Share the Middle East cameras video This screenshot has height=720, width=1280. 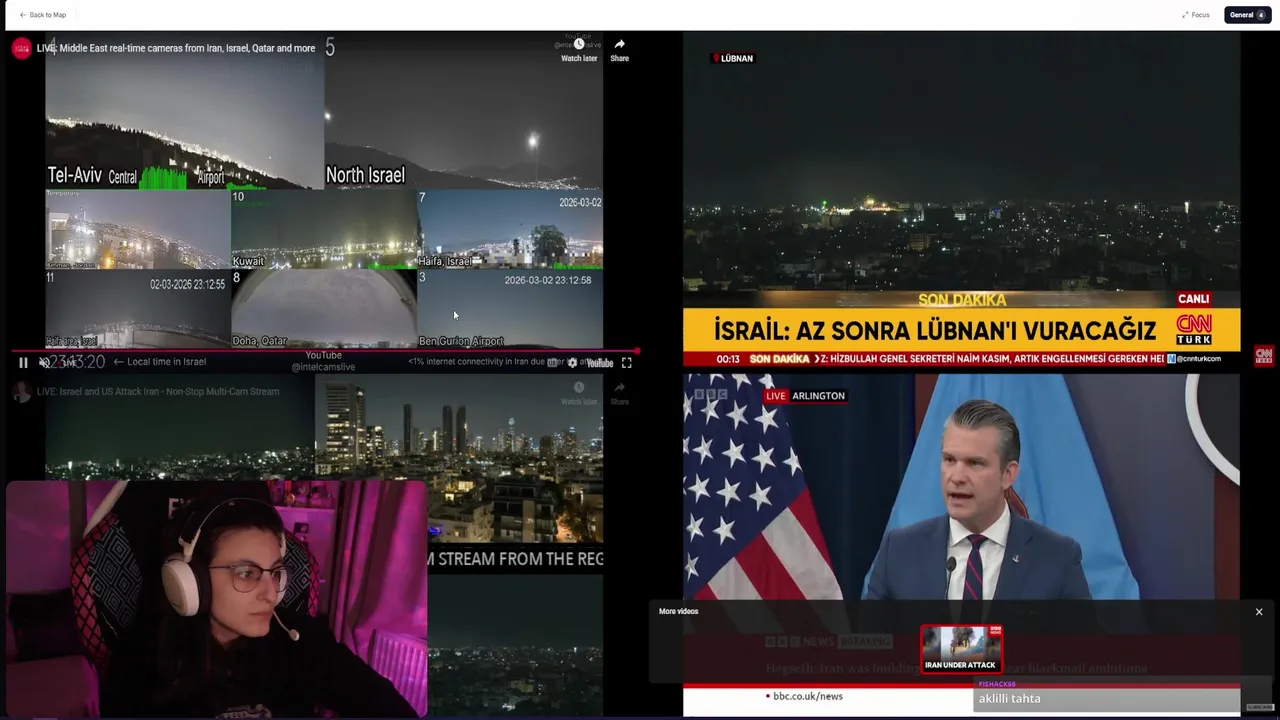[x=620, y=50]
